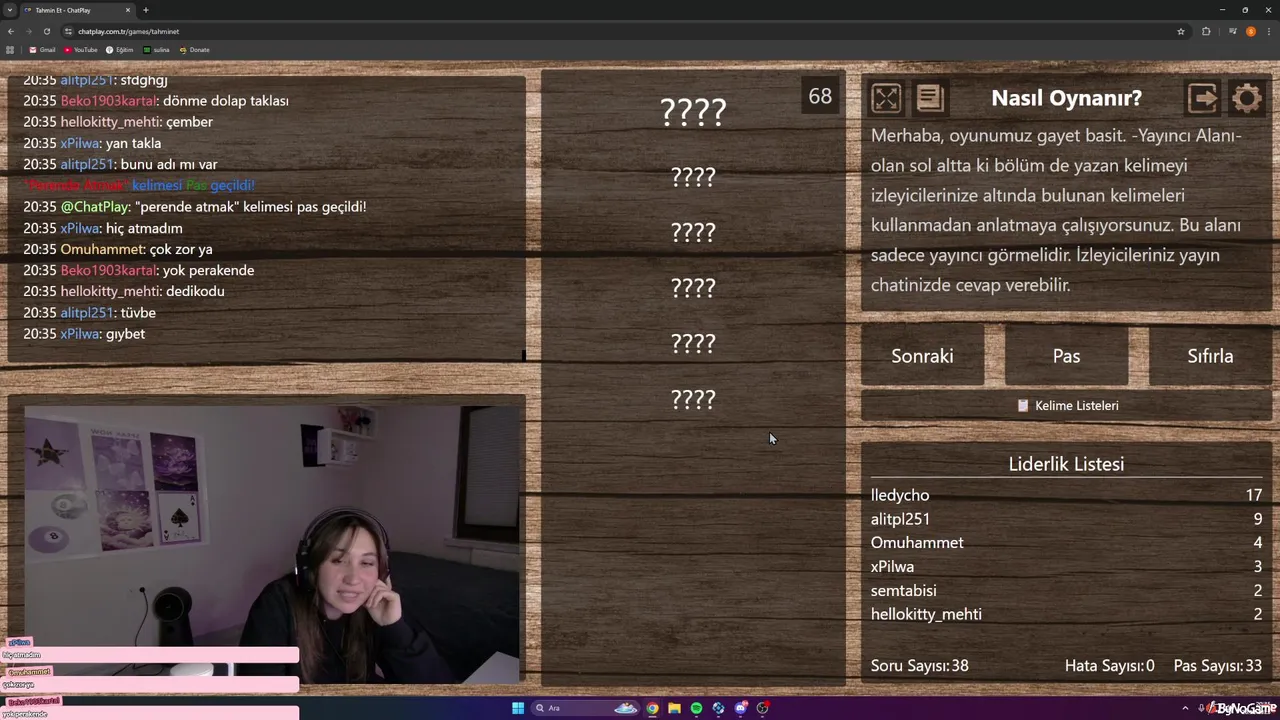Image resolution: width=1280 pixels, height=720 pixels.
Task: Click lledycho in the leaderboard
Action: tap(900, 495)
